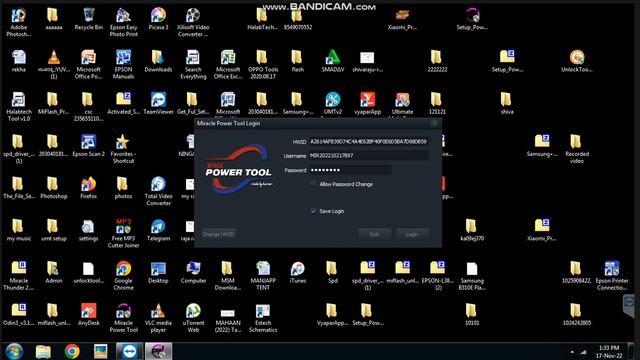Select the Picasa 3 desktop icon

[x=158, y=19]
